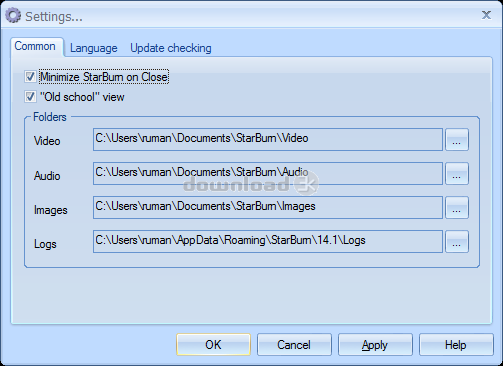Click inside the Video folder path field
Viewport: 503px width, 366px height.
[x=268, y=140]
